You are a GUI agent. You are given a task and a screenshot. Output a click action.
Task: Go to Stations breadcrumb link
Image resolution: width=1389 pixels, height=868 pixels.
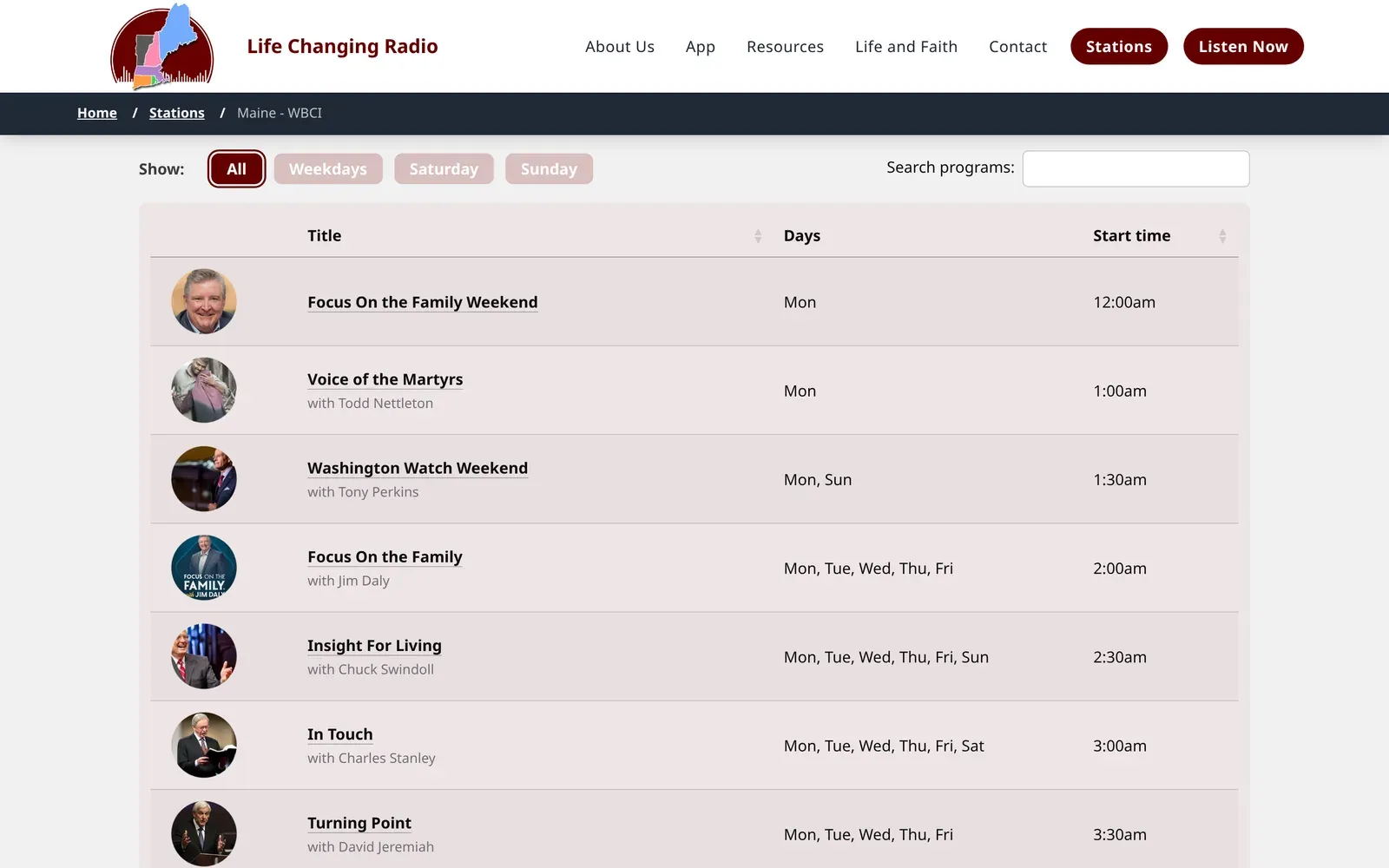[x=177, y=113]
